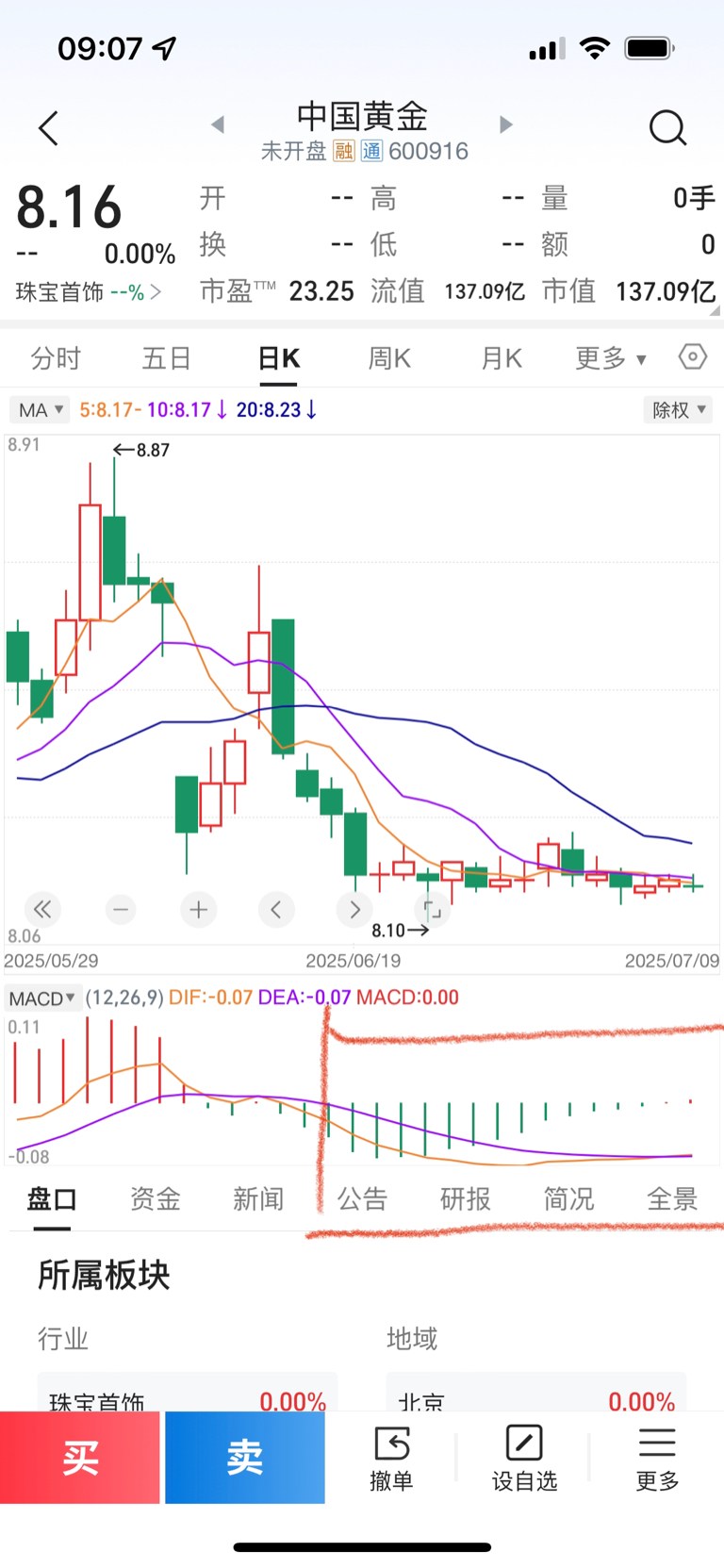Viewport: 724px width, 1568px height.
Task: Switch to next stock with right triangle
Action: [x=506, y=124]
